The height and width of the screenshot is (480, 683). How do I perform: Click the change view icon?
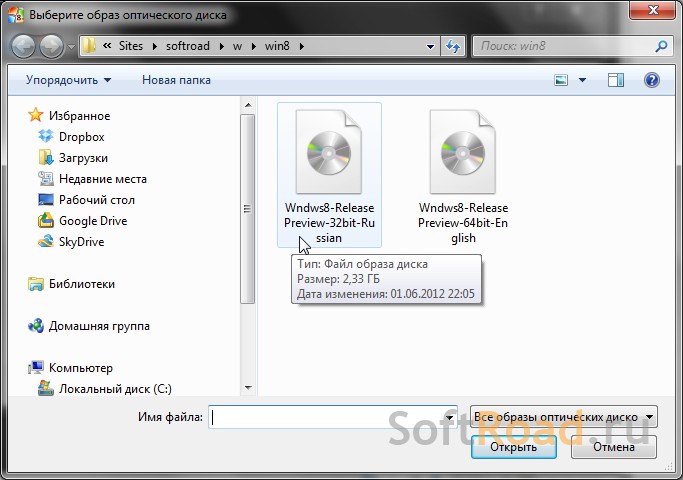point(561,80)
